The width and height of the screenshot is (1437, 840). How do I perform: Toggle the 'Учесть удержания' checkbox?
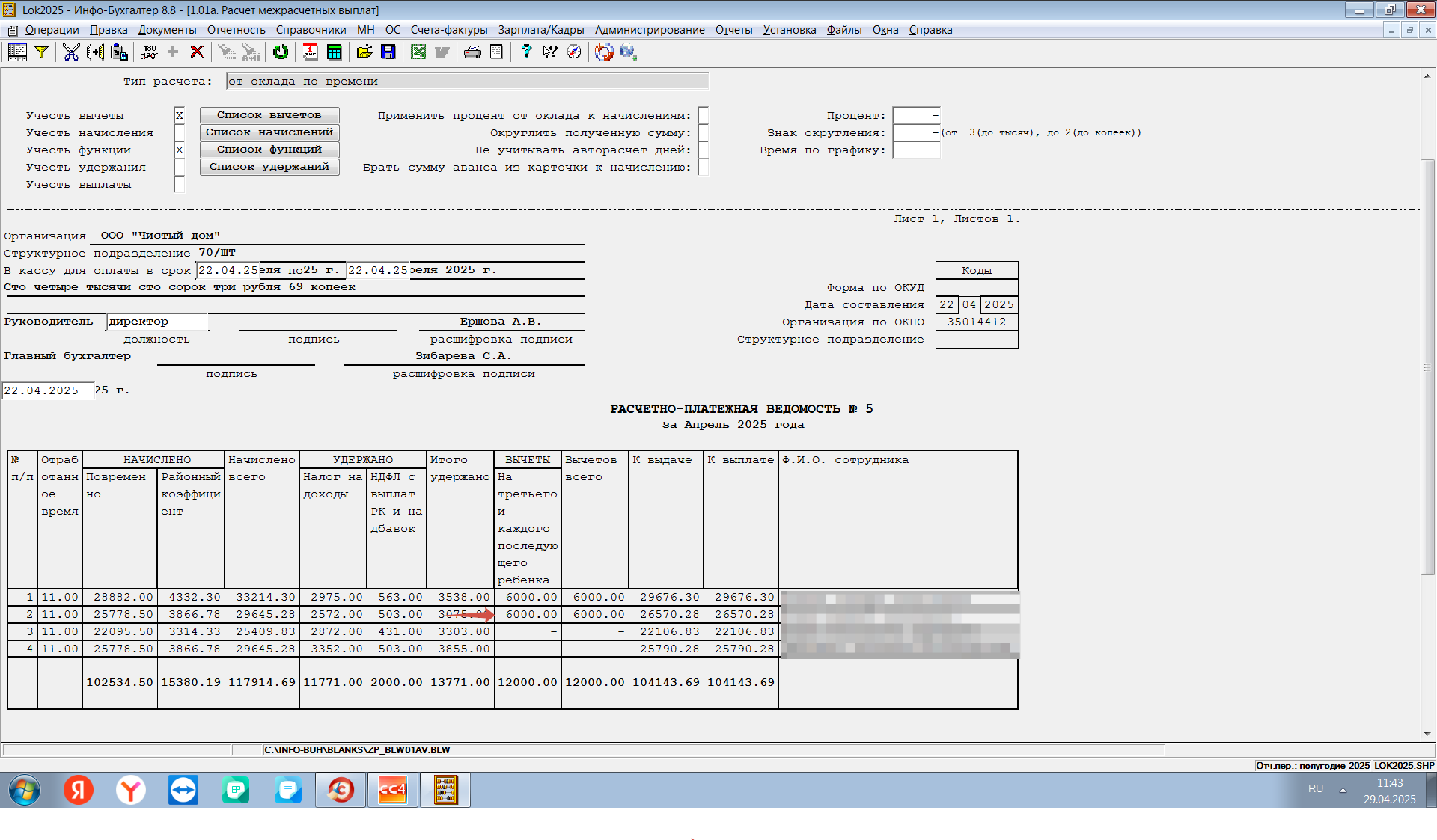(x=180, y=167)
